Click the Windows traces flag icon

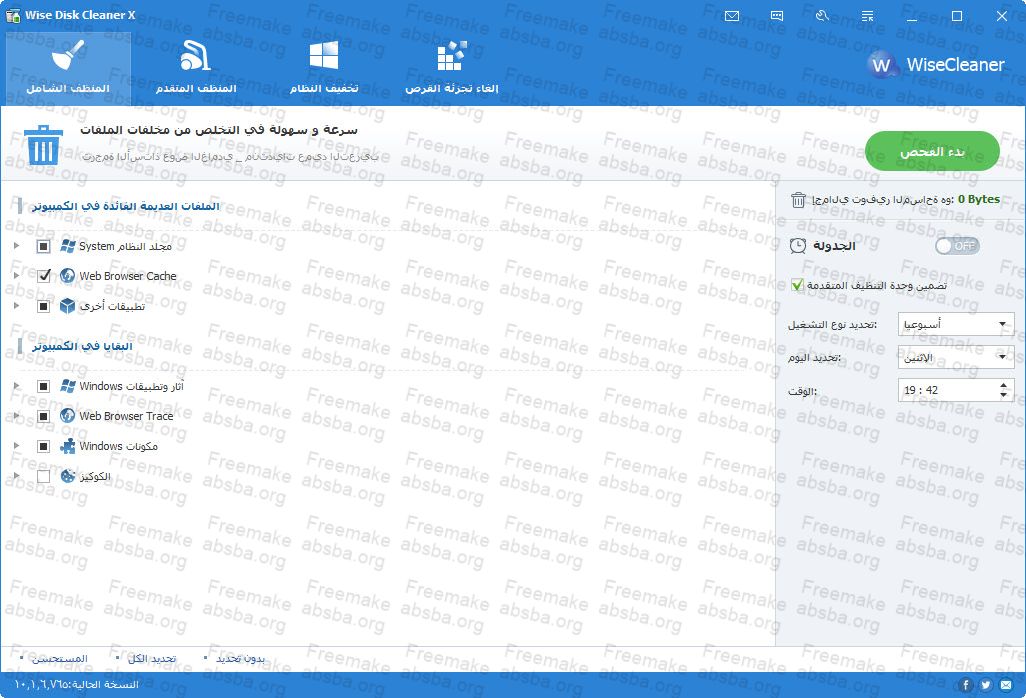click(x=67, y=386)
